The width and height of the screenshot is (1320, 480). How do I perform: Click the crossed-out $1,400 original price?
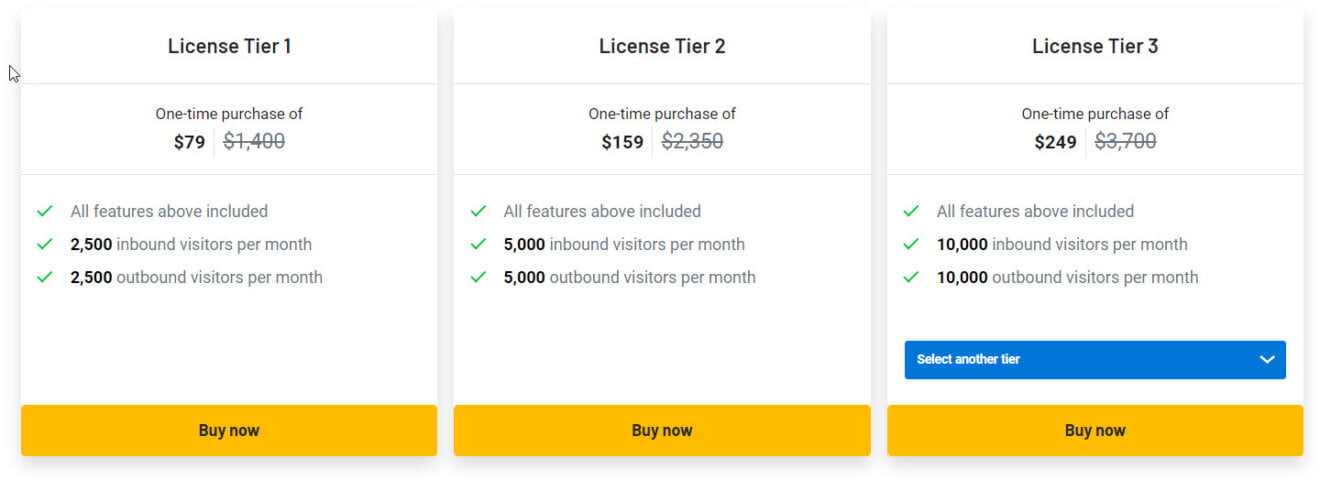254,142
